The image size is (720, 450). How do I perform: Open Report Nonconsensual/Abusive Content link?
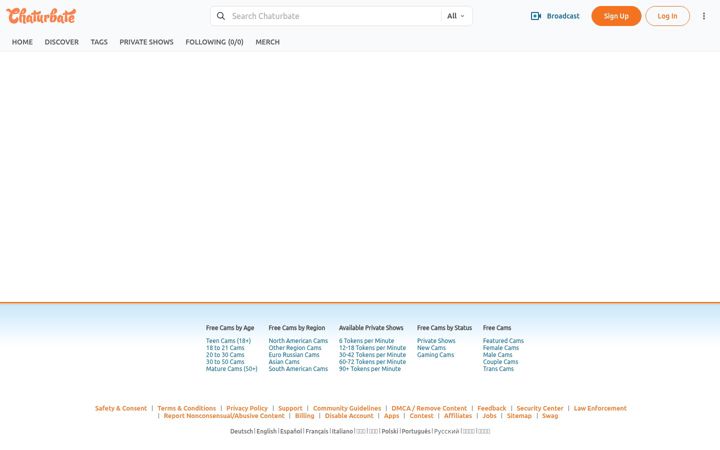pyautogui.click(x=224, y=416)
